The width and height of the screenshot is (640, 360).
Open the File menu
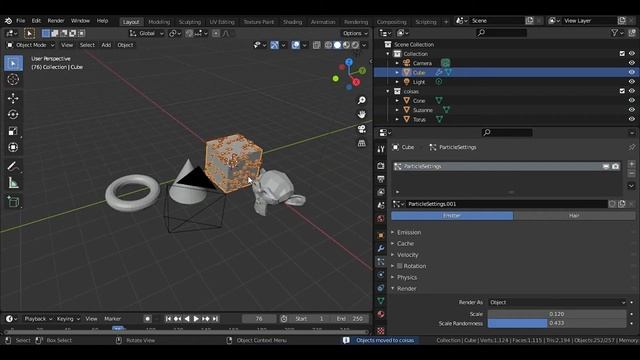20,20
